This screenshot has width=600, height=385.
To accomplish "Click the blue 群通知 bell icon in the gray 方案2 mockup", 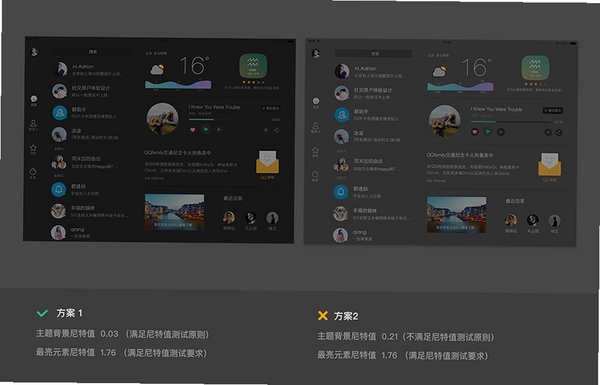I will (341, 192).
